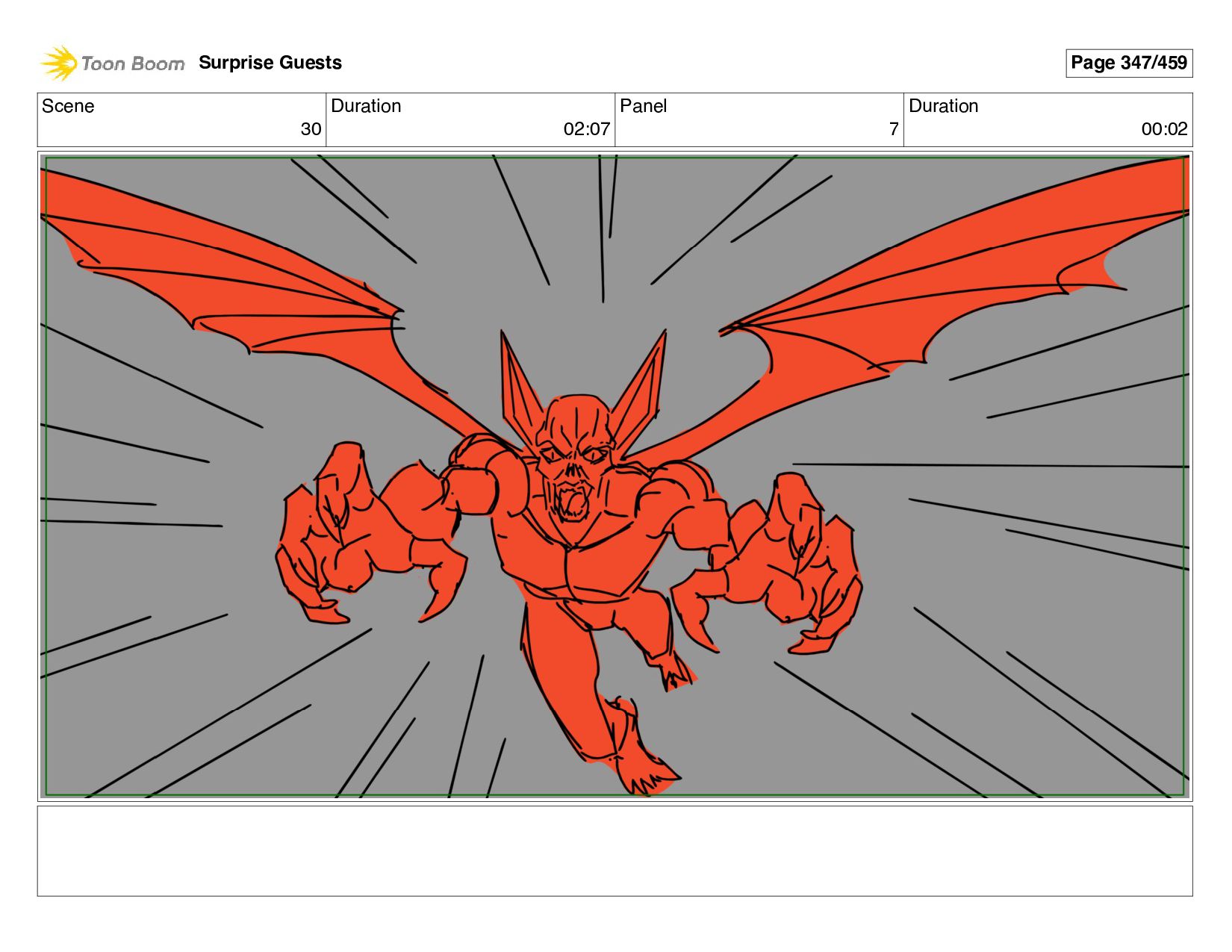
Task: Select the scene duration '02:07'
Action: click(x=587, y=129)
